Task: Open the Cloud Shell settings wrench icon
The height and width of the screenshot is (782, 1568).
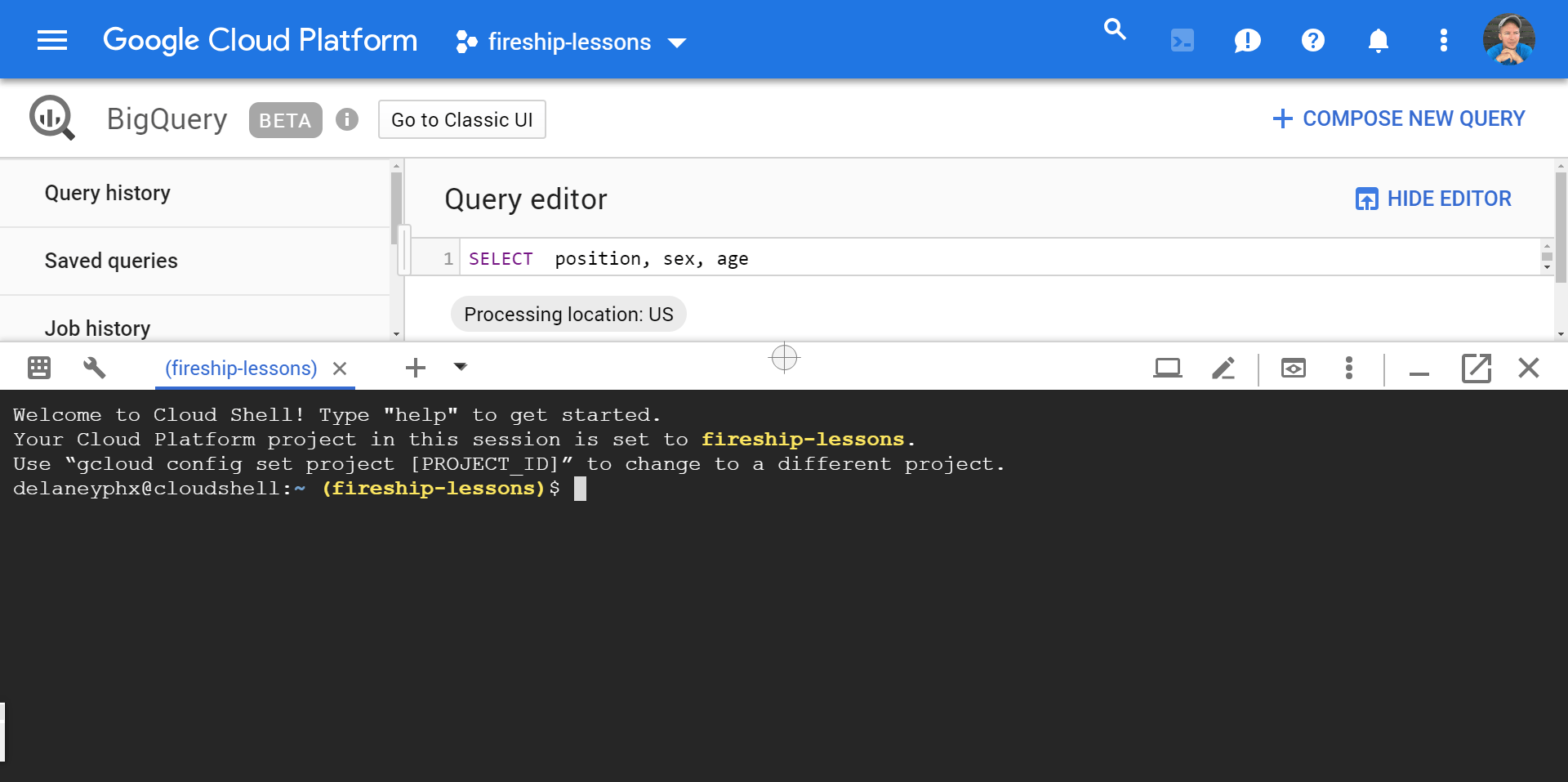Action: tap(94, 368)
